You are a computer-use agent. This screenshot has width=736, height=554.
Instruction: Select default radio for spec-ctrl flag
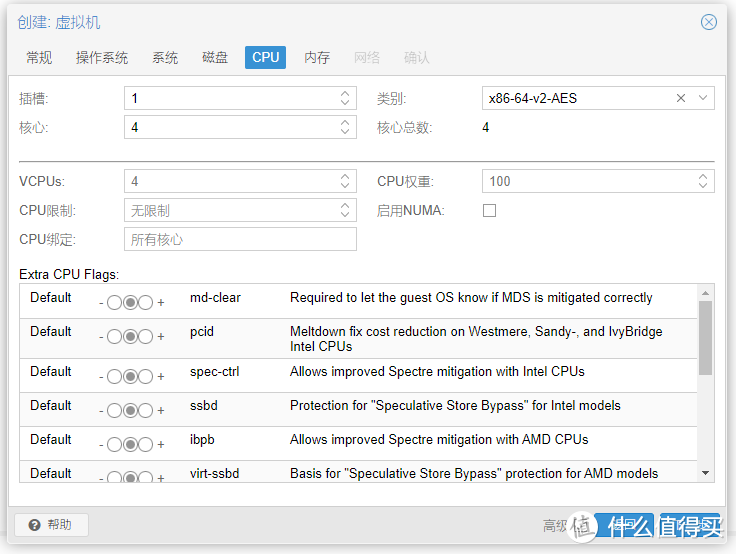(x=130, y=376)
